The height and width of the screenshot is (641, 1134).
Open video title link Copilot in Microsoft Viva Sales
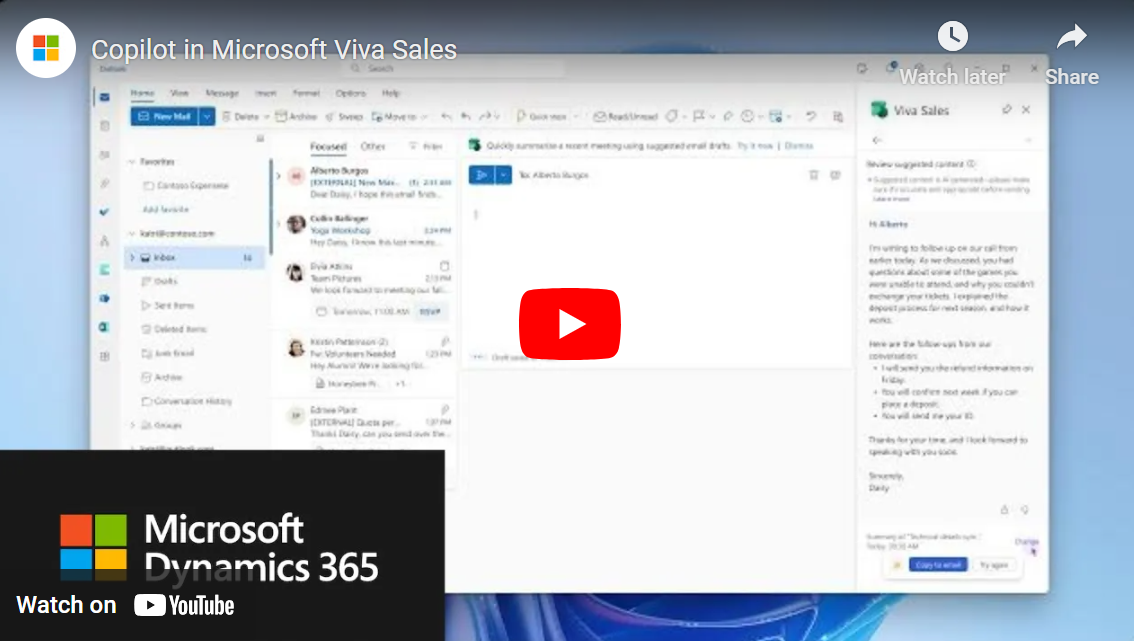[x=274, y=50]
